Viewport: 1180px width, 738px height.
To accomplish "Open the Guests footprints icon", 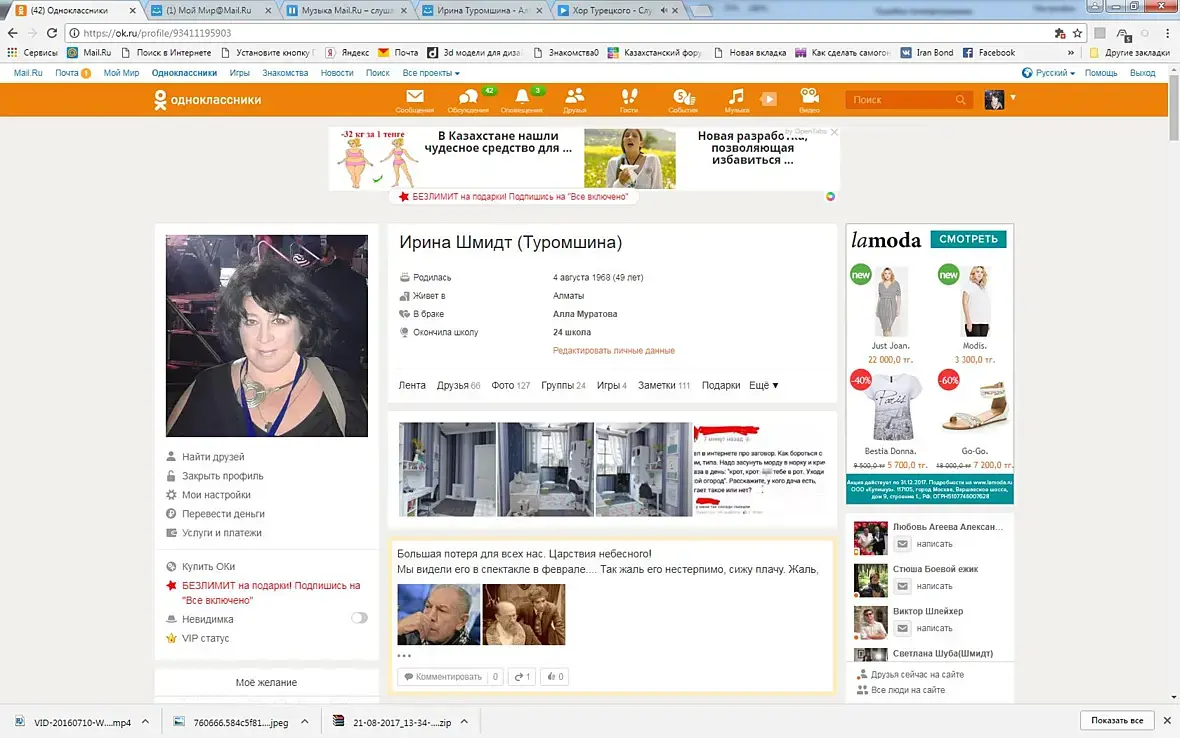I will (629, 100).
